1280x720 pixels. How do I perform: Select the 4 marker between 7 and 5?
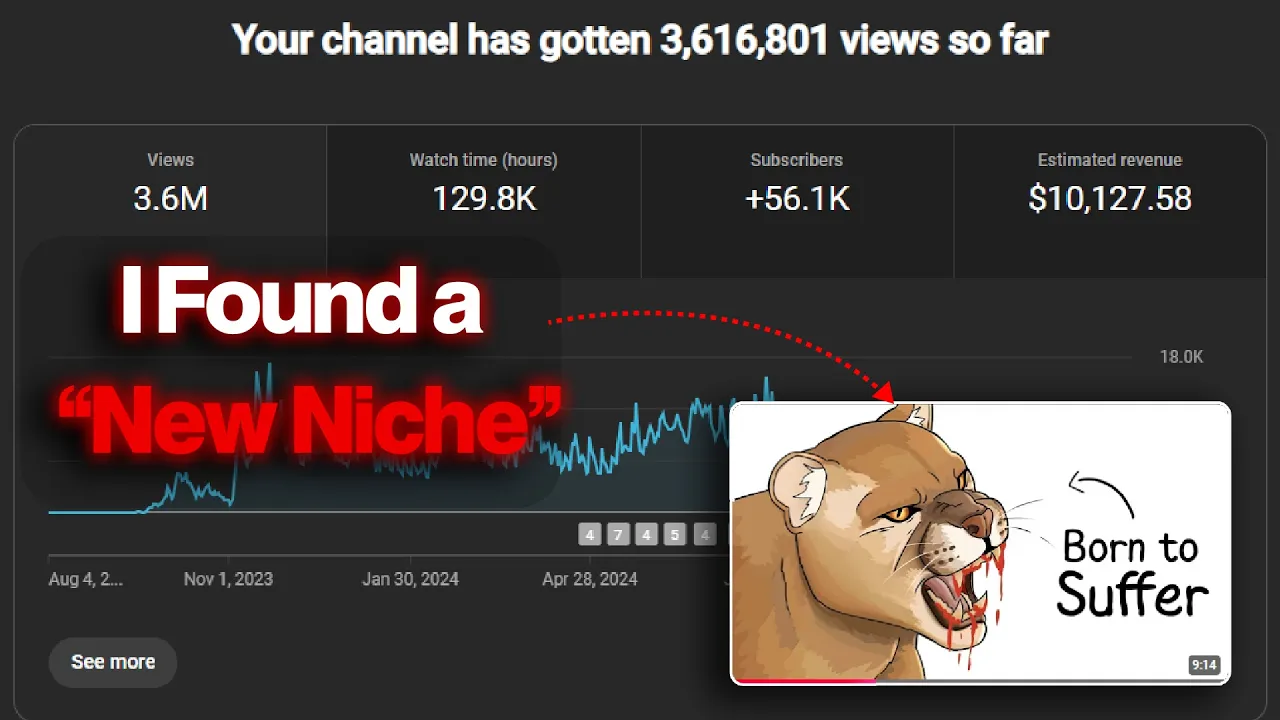coord(647,535)
